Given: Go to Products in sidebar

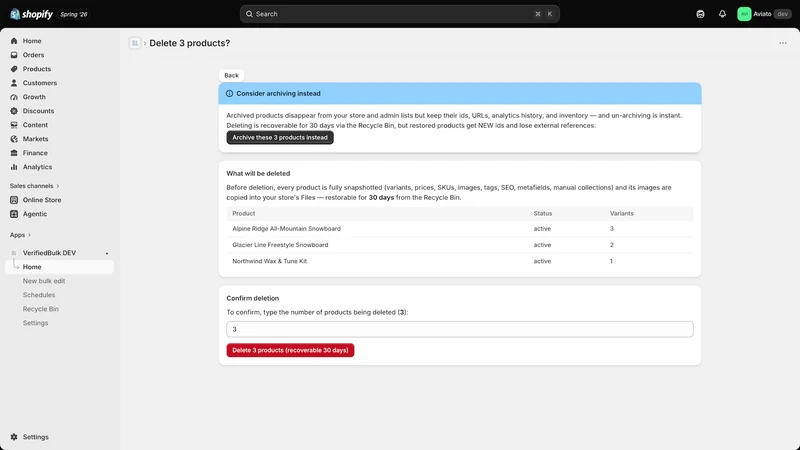Looking at the screenshot, I should pos(37,69).
